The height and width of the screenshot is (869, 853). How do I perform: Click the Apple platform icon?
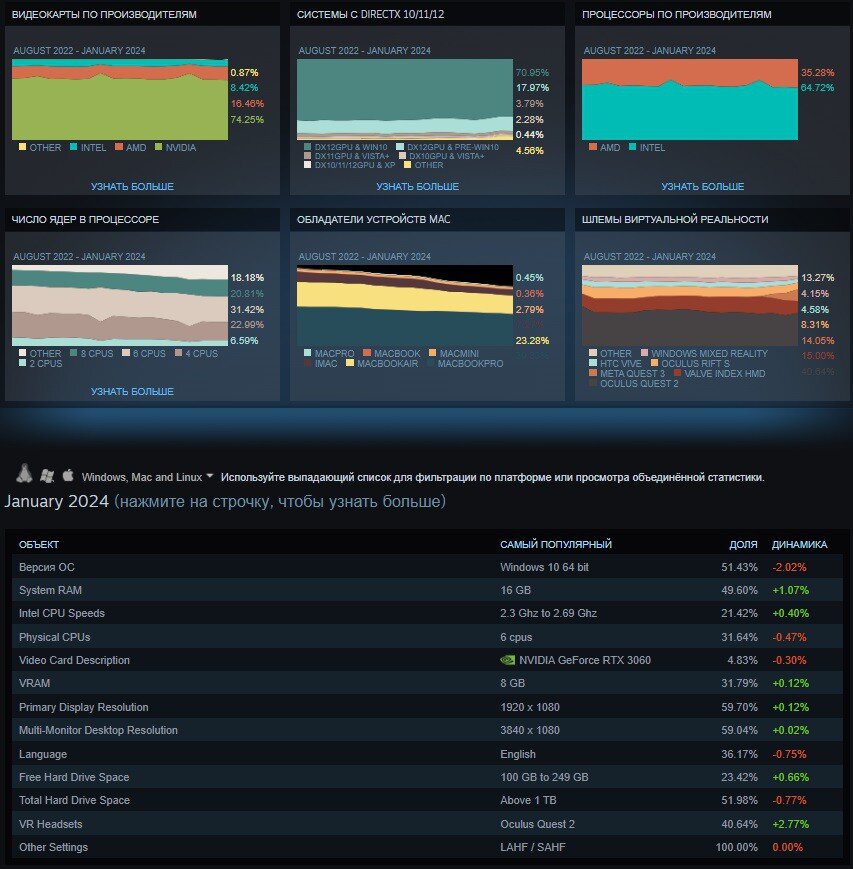(68, 475)
